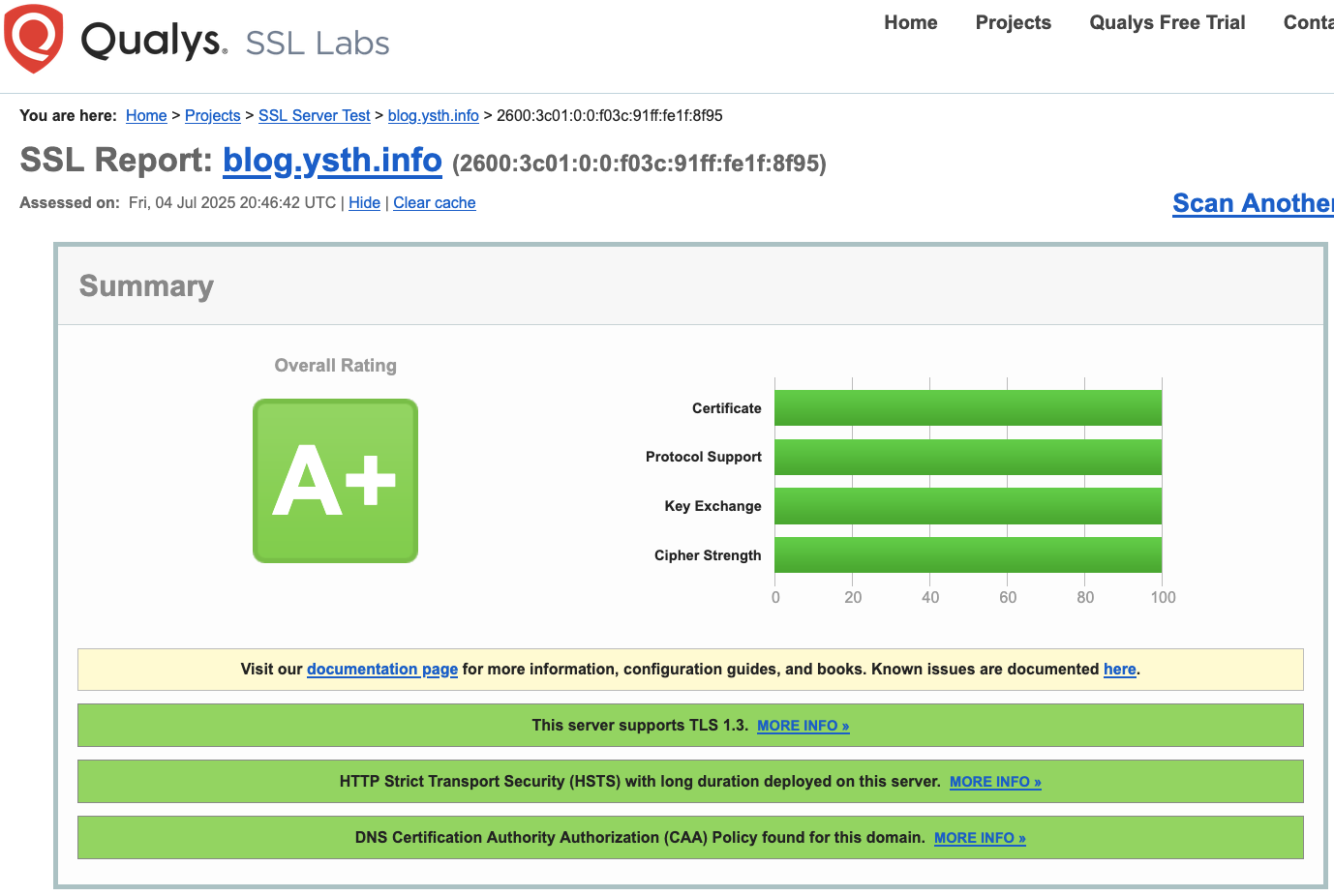The image size is (1334, 896).
Task: Open Qualys Free Trial menu item
Action: (x=1167, y=22)
